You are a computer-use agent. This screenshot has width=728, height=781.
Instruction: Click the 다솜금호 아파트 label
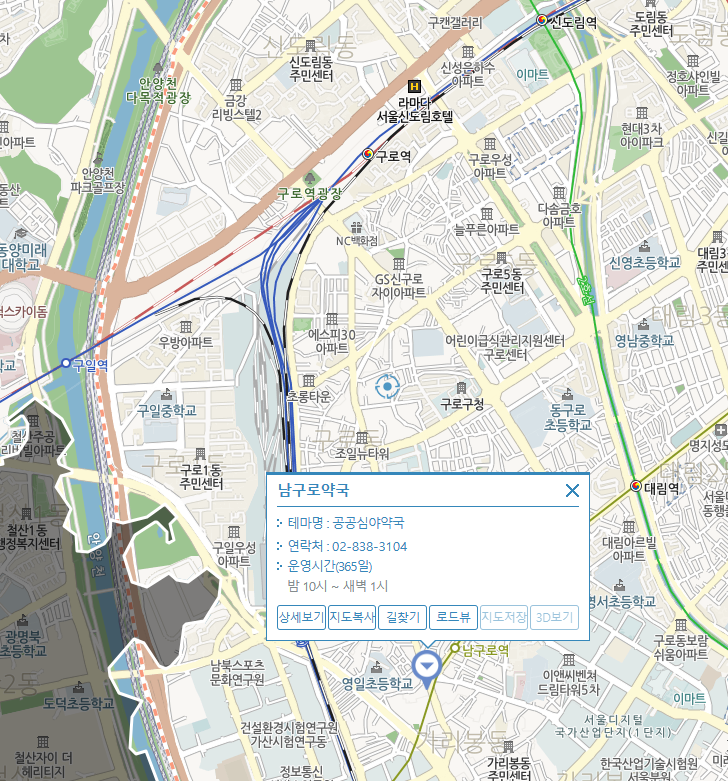559,215
